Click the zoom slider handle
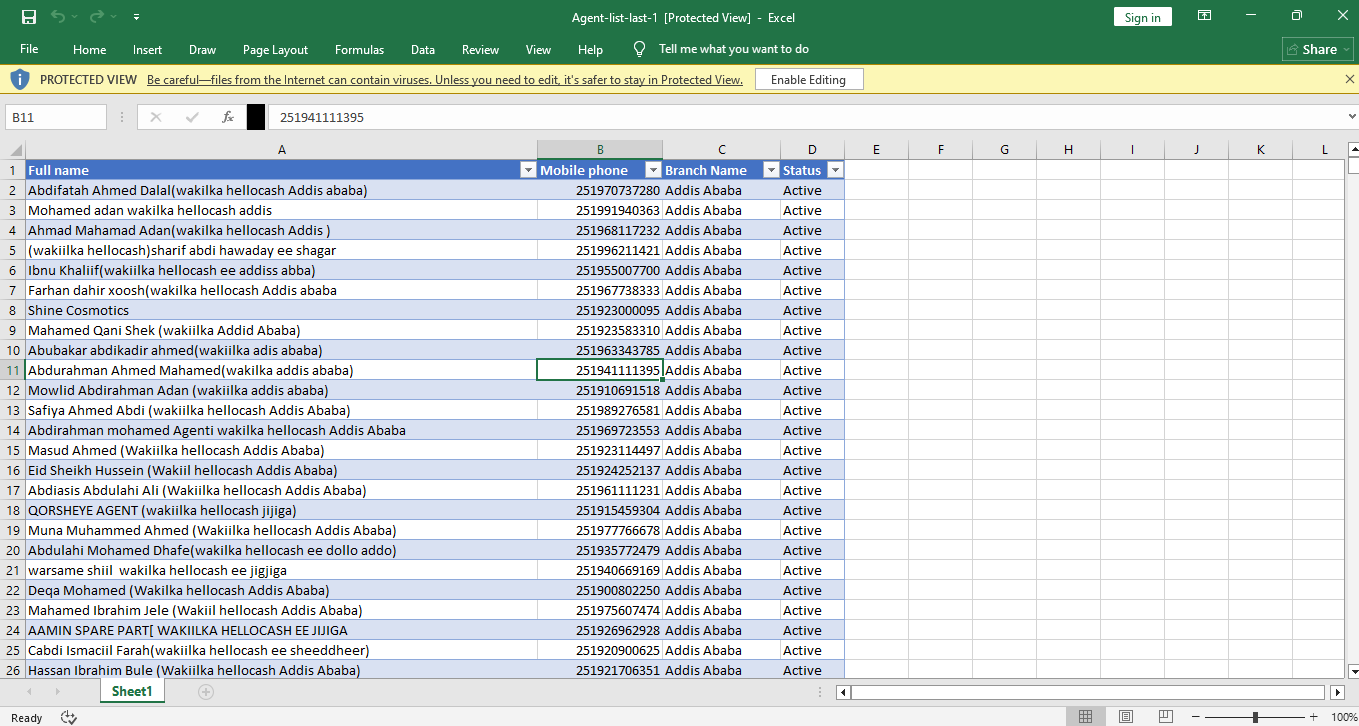This screenshot has width=1359, height=726. (x=1255, y=717)
